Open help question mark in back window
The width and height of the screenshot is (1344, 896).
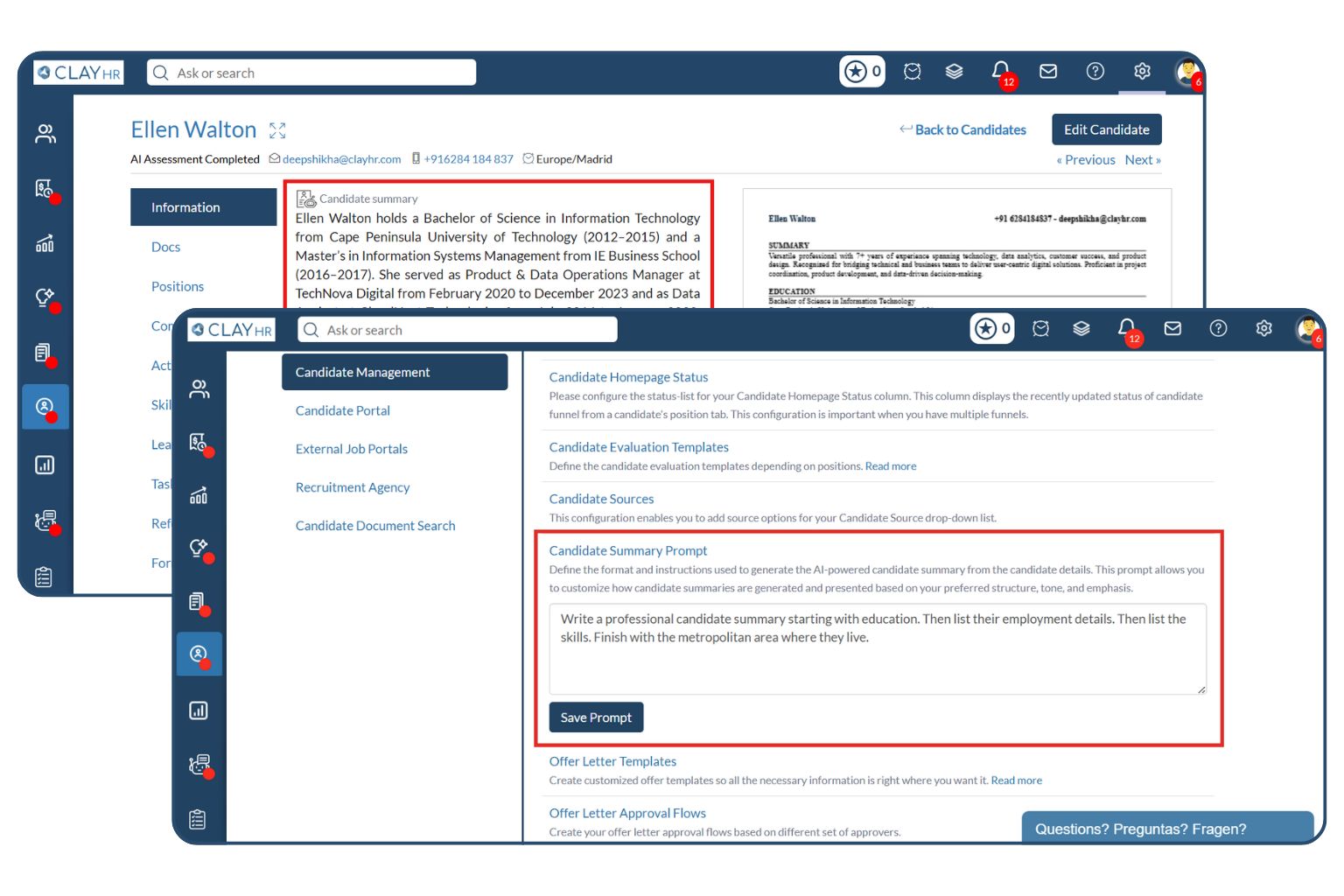(1095, 72)
